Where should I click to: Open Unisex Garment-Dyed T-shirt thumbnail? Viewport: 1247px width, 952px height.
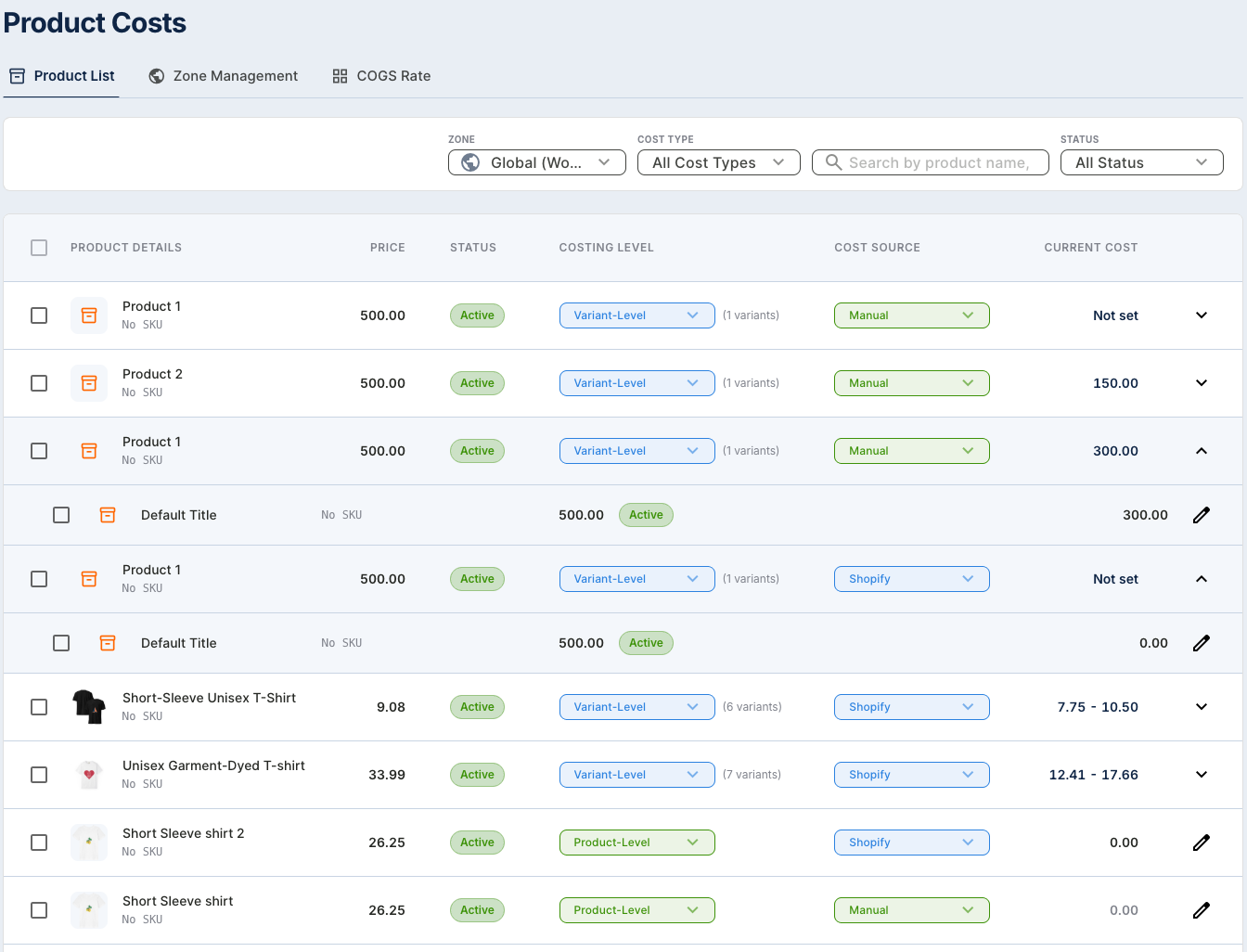tap(89, 775)
